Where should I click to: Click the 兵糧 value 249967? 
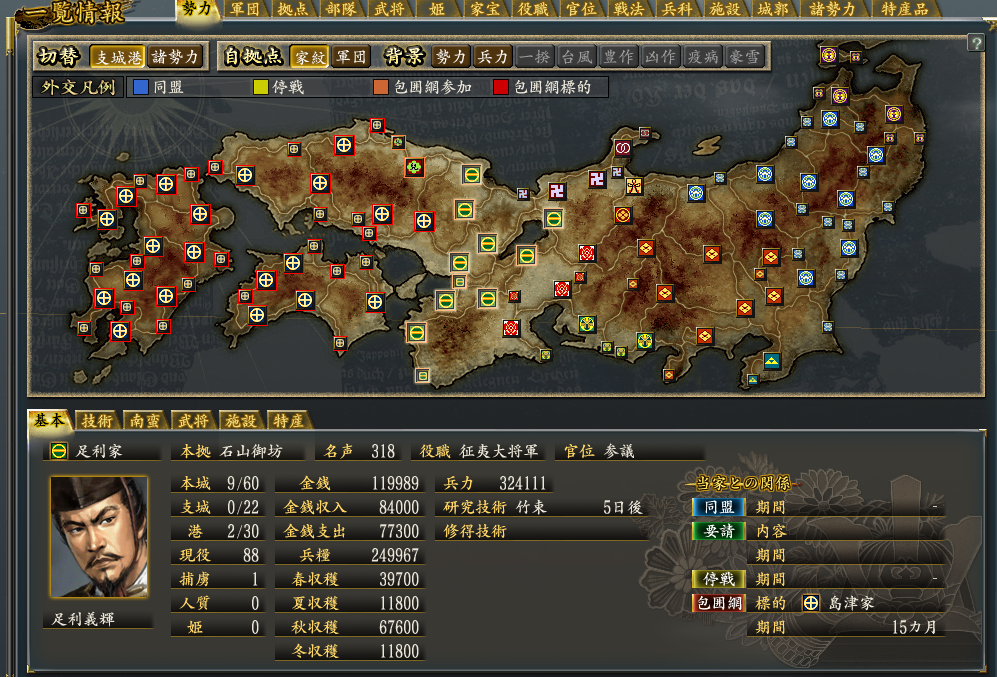click(x=395, y=555)
